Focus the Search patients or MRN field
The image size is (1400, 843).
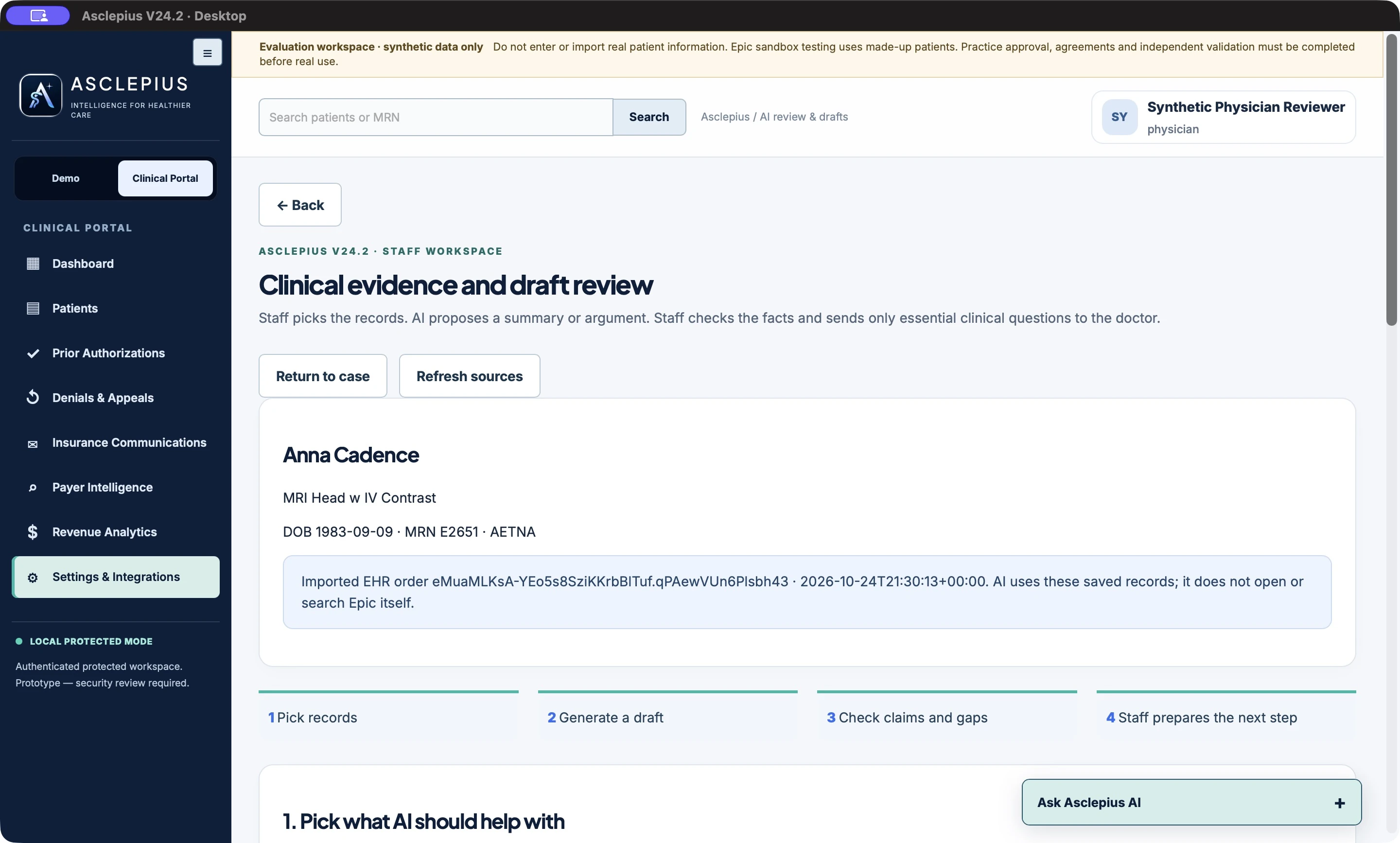[436, 117]
